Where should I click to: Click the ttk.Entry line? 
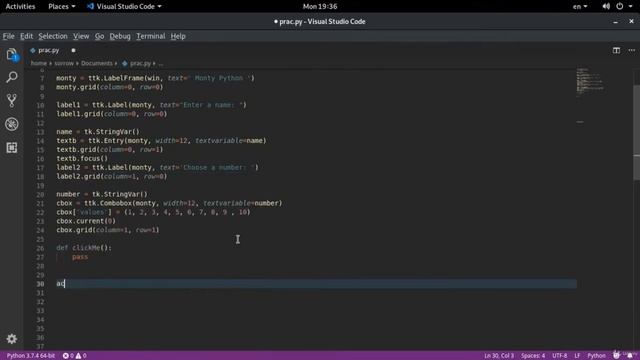[x=161, y=140]
